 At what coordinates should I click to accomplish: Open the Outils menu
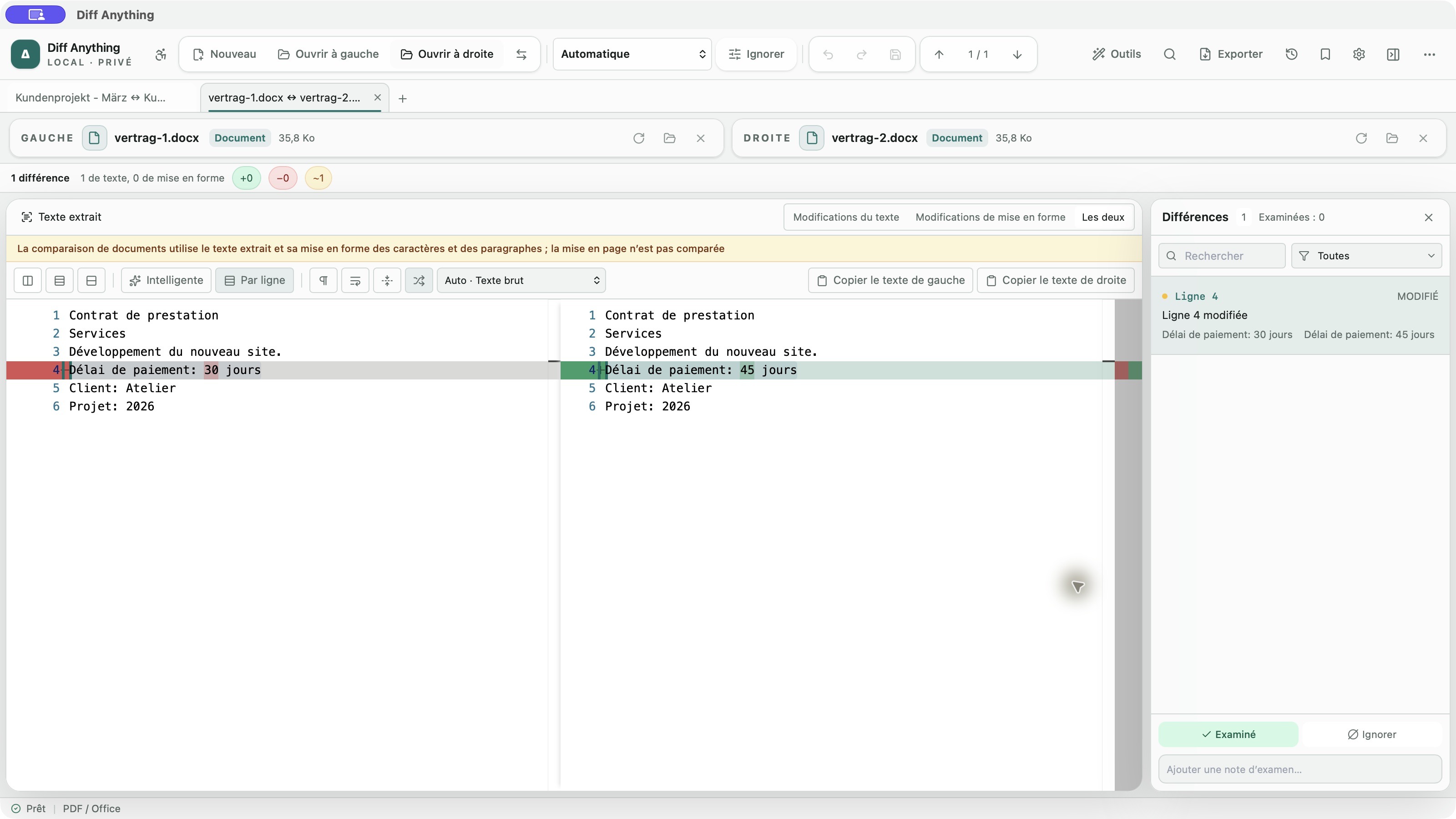(x=1116, y=54)
